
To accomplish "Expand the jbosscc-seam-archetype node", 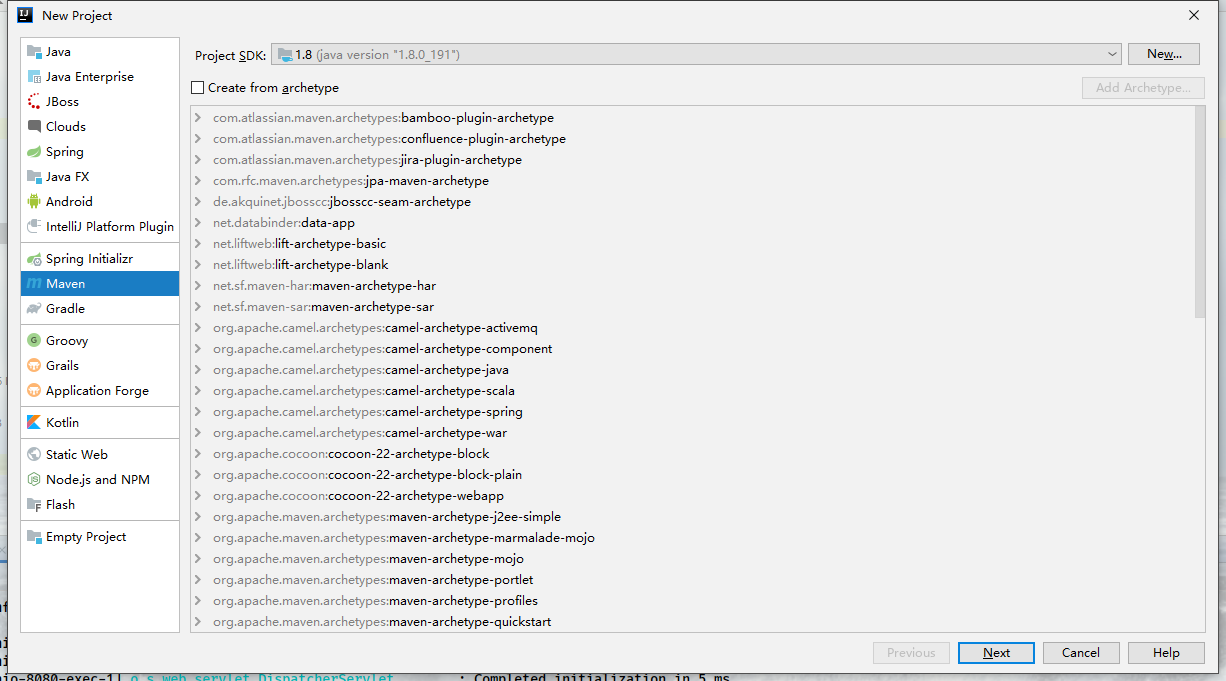I will click(x=198, y=202).
